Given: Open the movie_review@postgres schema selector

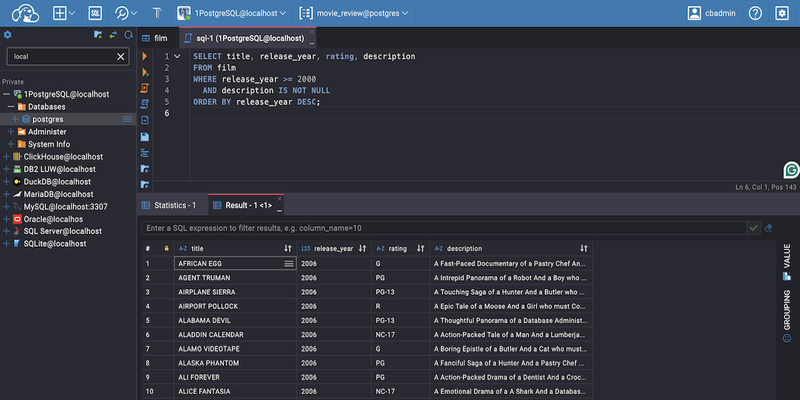Looking at the screenshot, I should [354, 13].
